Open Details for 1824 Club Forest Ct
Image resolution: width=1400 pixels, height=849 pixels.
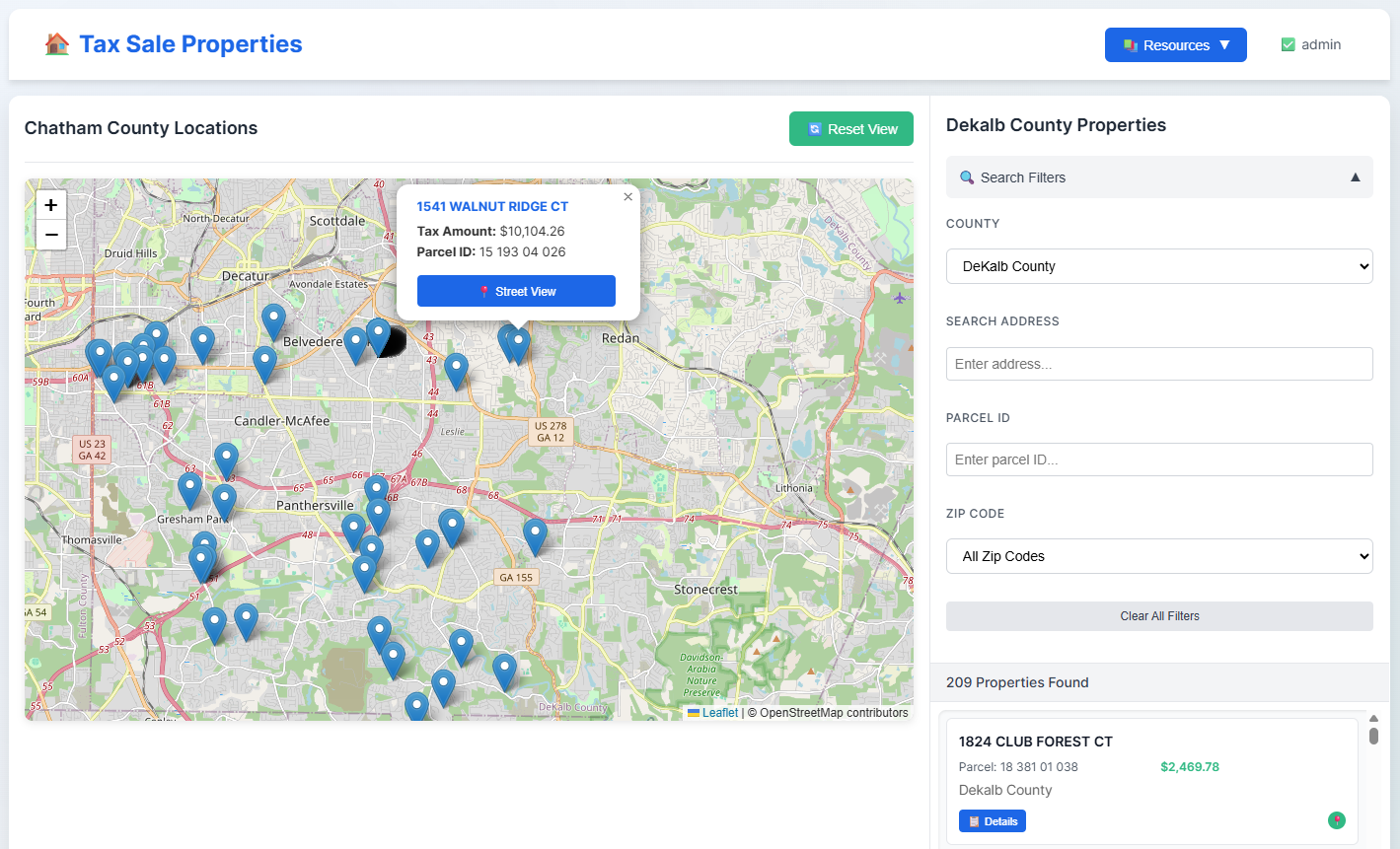993,821
